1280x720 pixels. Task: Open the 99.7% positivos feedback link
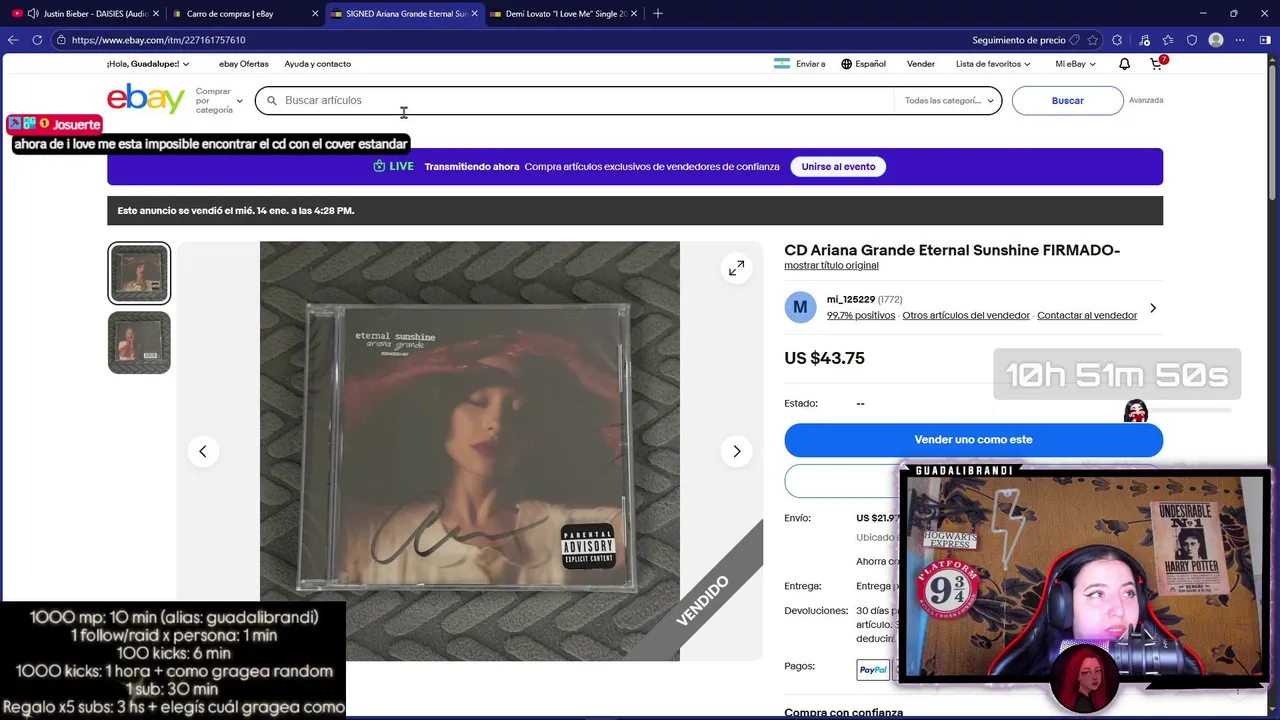click(861, 315)
